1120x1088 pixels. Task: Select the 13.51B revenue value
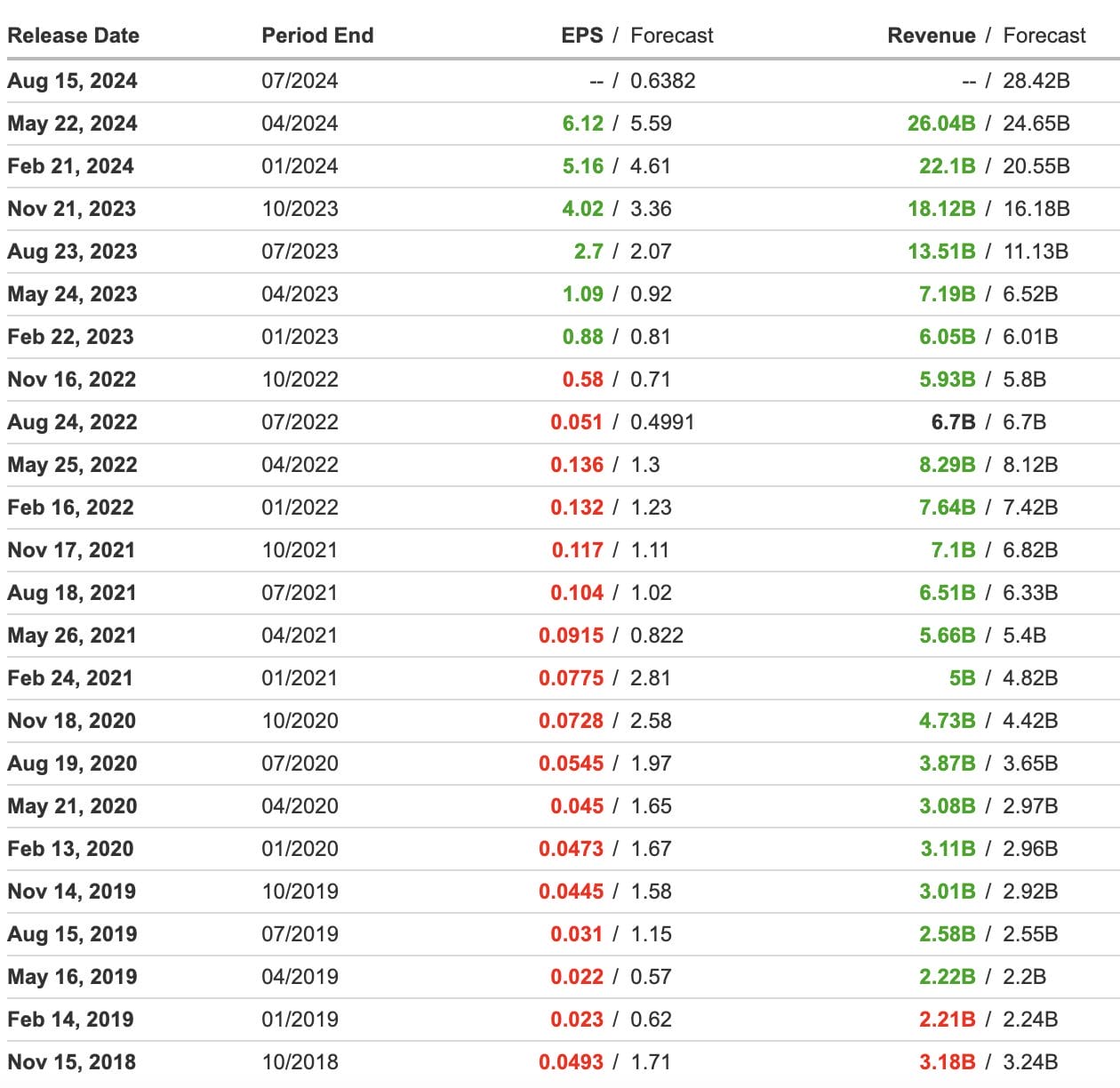[941, 252]
